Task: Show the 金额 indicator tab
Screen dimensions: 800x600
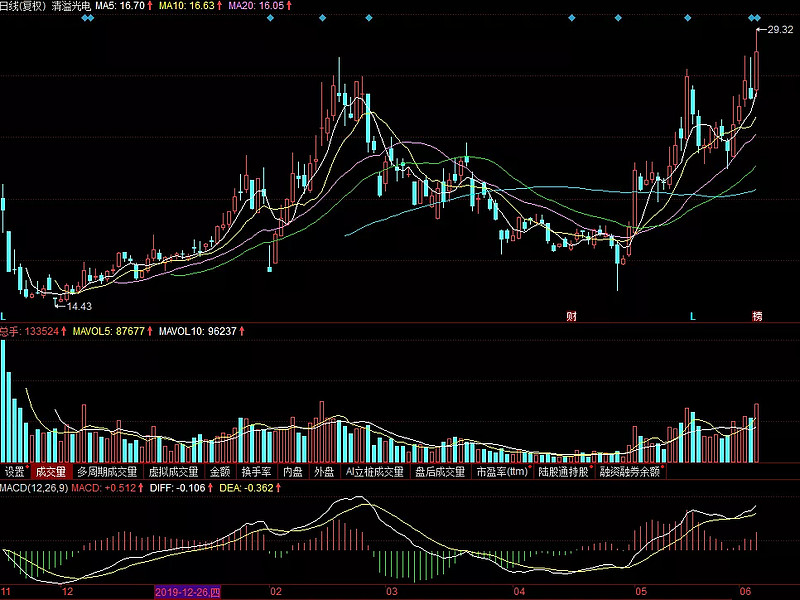Action: click(220, 471)
